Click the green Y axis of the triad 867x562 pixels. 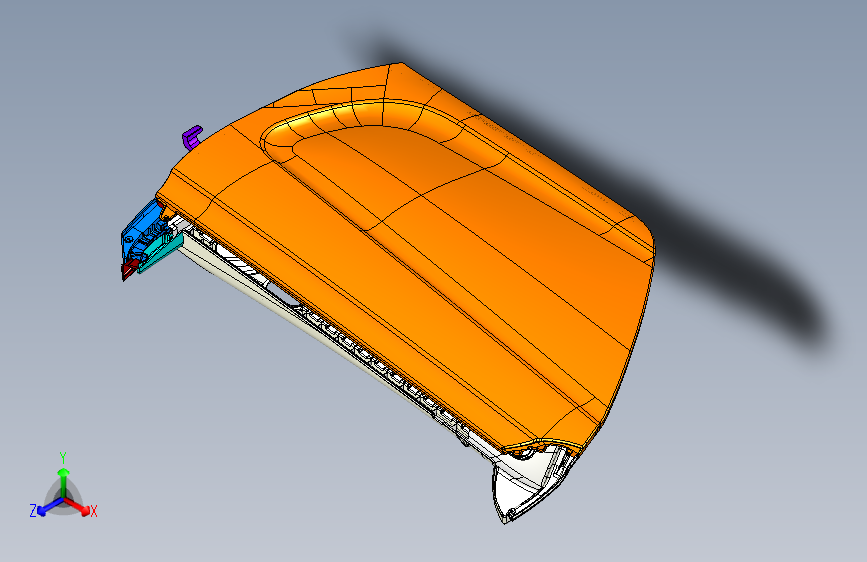(x=64, y=482)
